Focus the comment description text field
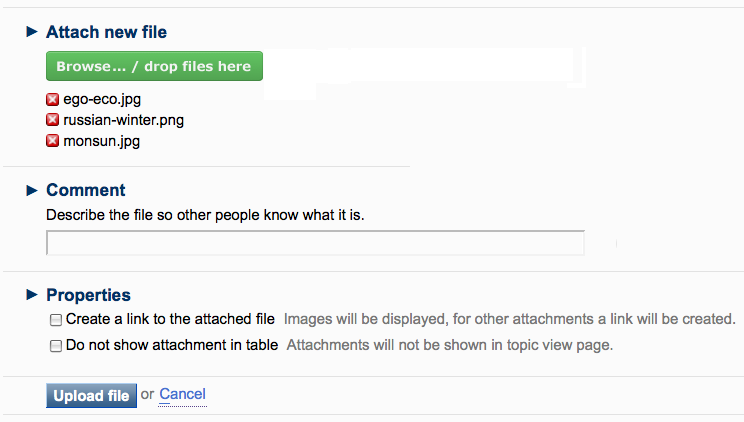744x422 pixels. (315, 243)
